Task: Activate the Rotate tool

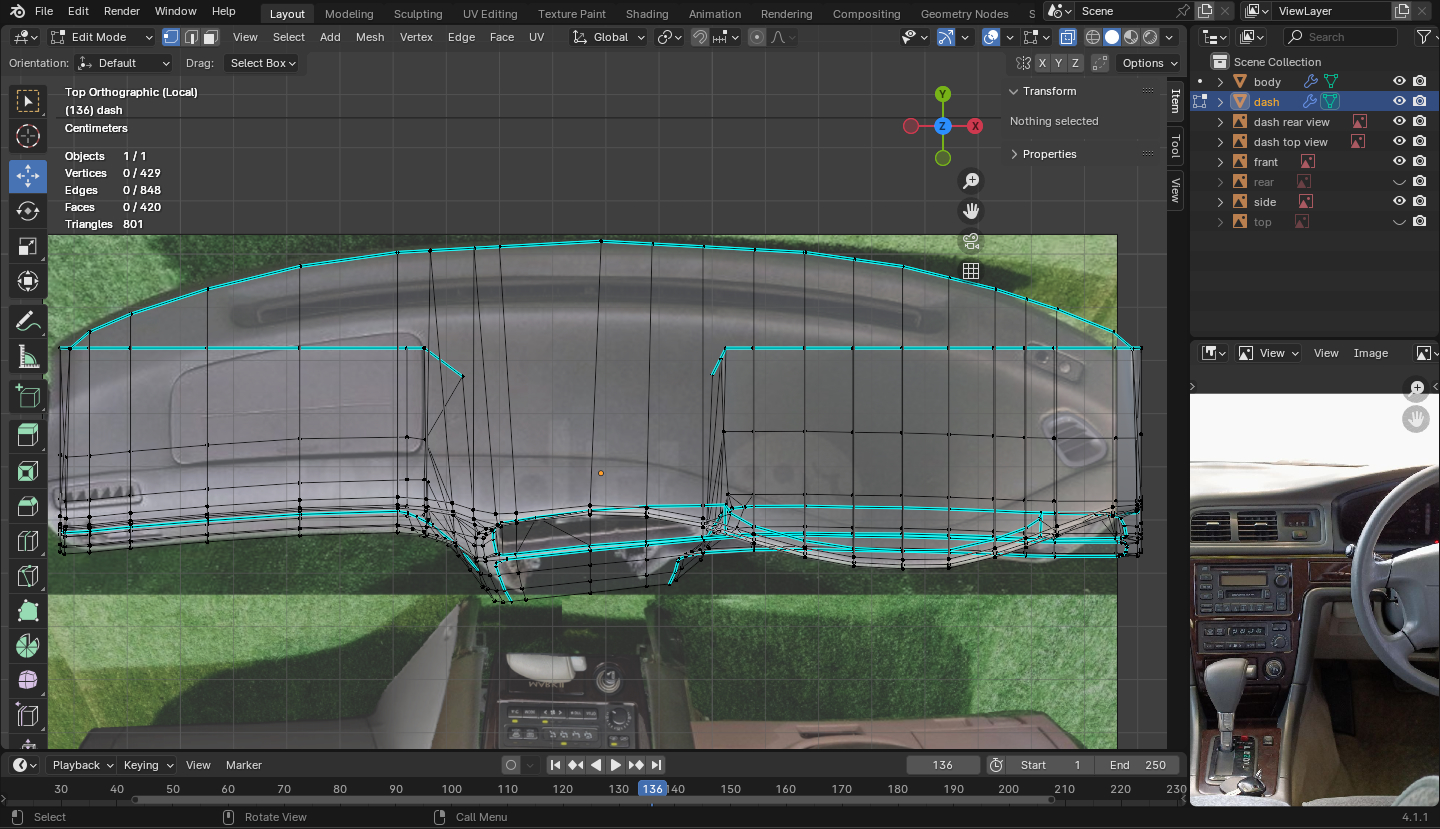Action: [x=28, y=211]
